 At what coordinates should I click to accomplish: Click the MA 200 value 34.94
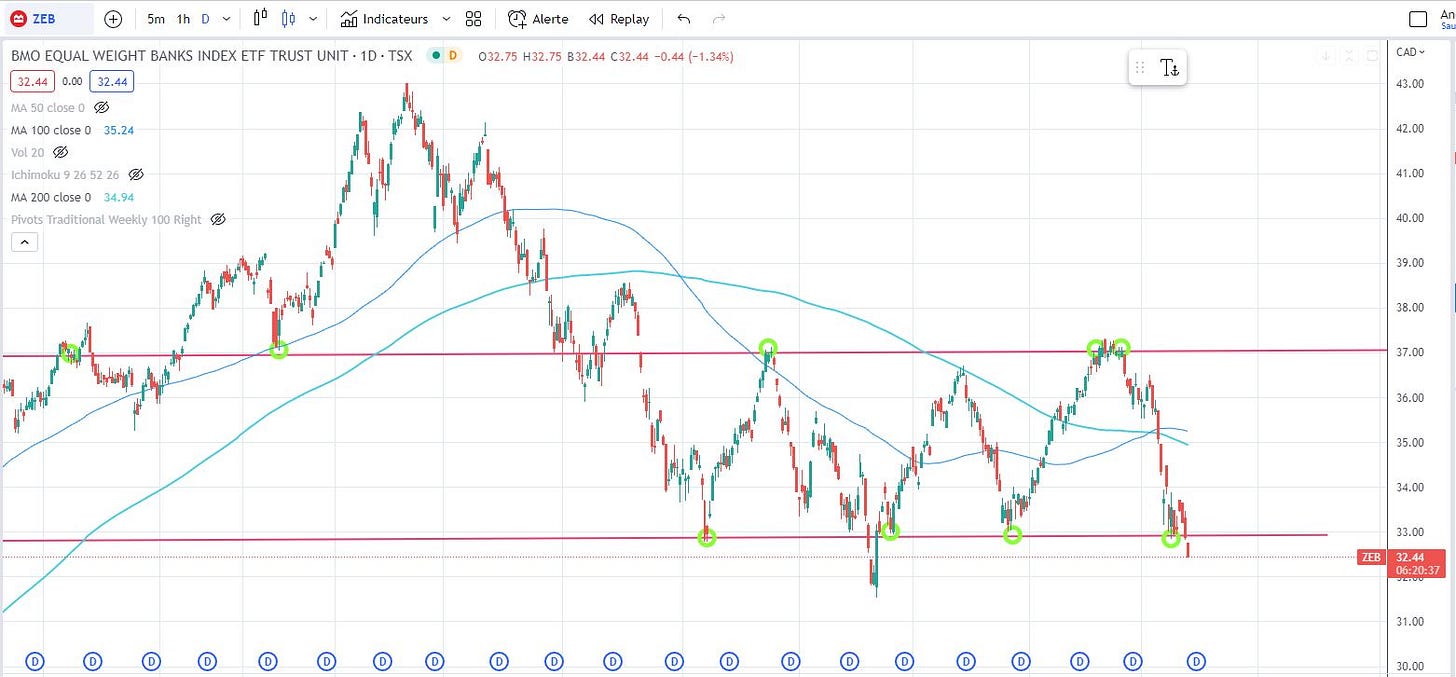coord(119,197)
